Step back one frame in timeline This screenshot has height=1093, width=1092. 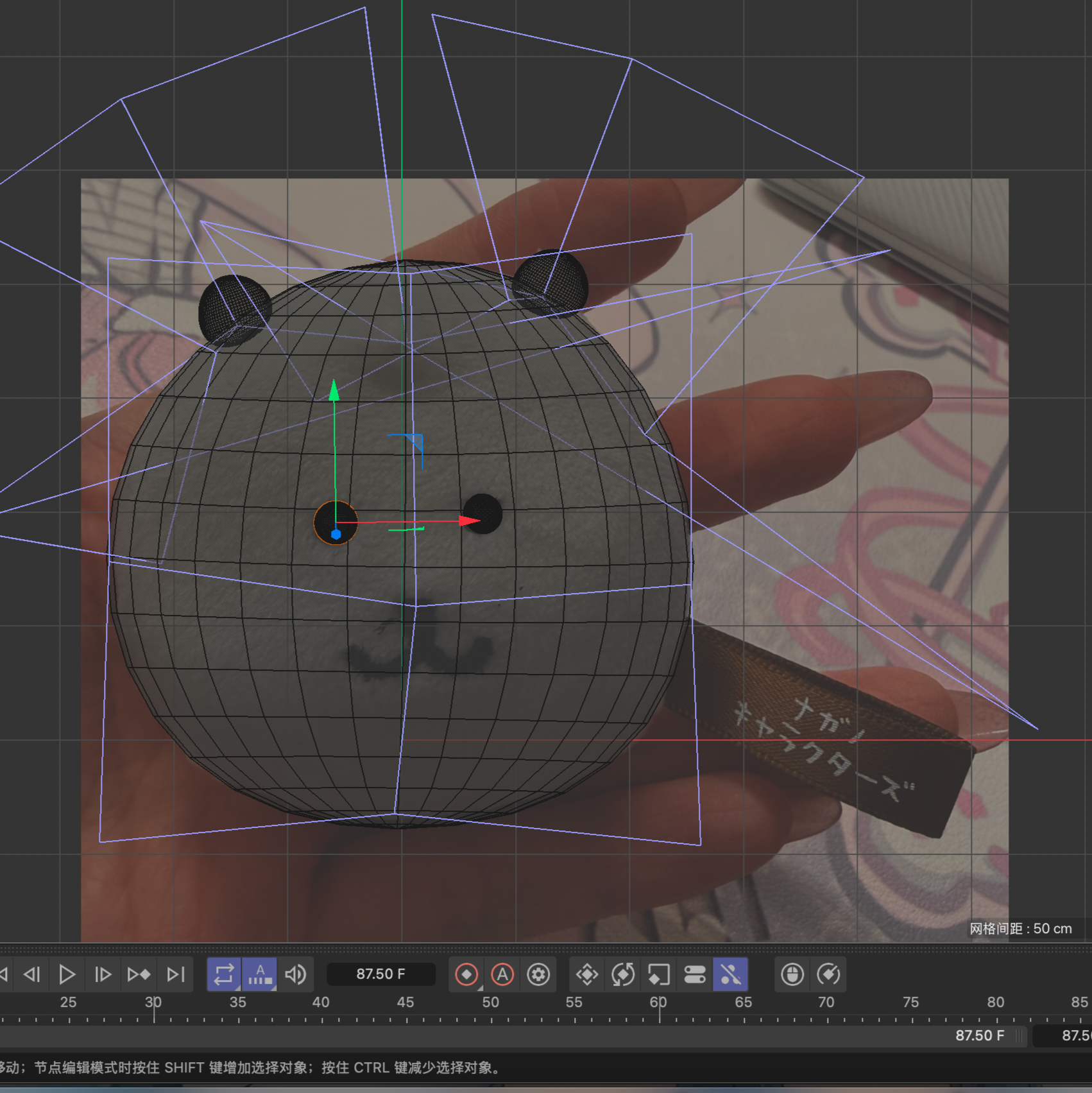(x=31, y=974)
